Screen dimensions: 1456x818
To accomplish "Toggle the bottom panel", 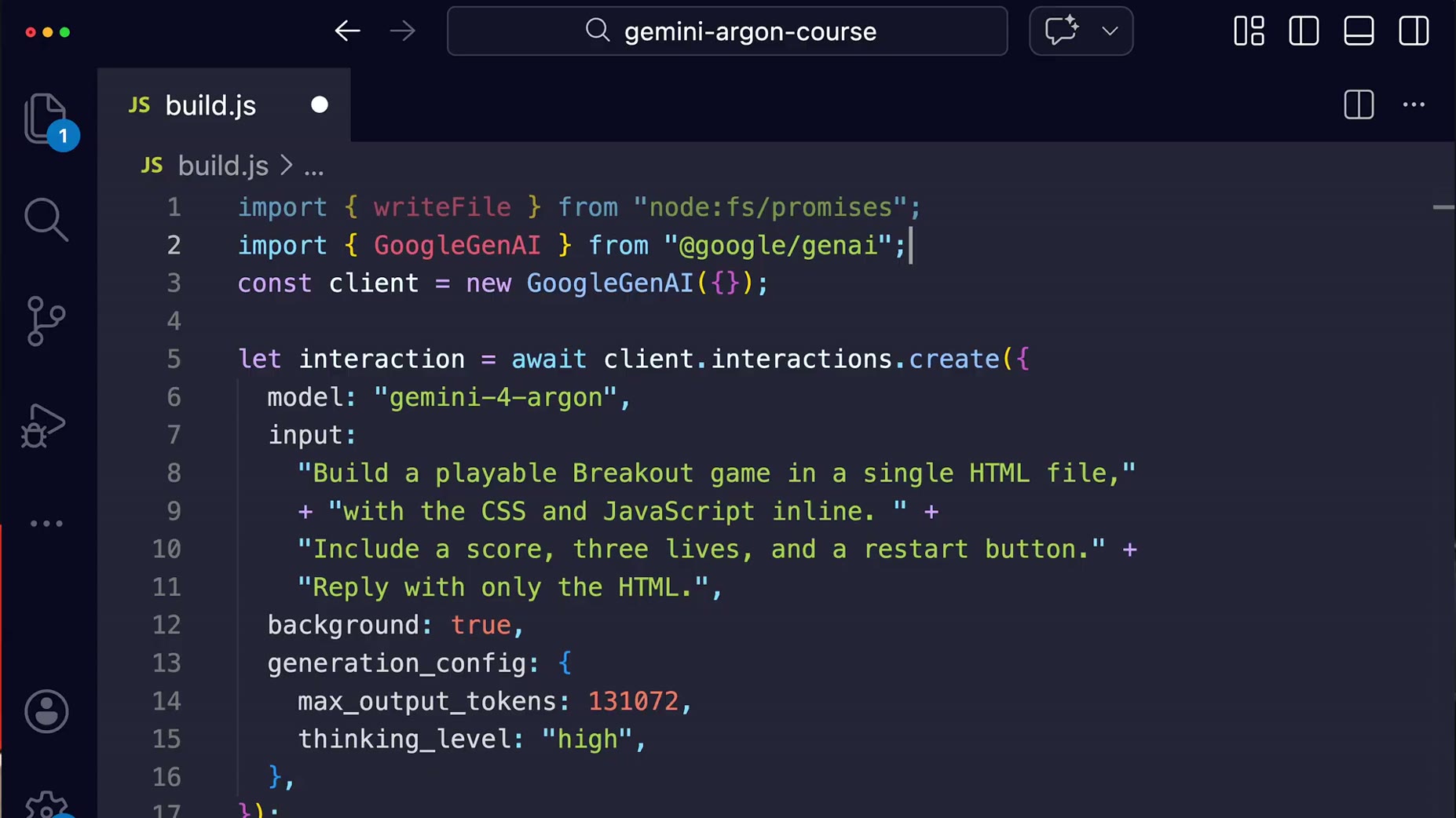I will click(1359, 31).
